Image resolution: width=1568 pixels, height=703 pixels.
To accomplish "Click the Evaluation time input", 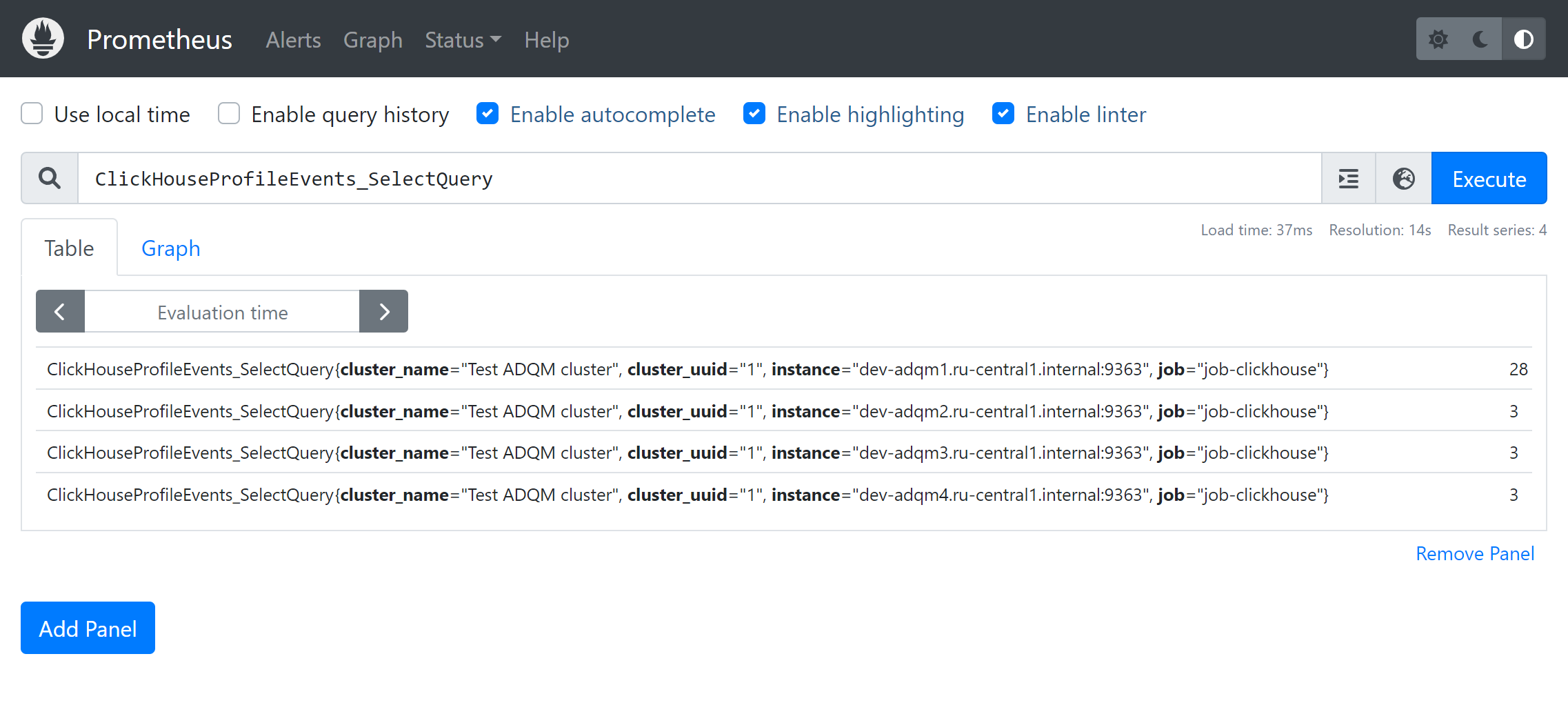I will pos(222,312).
